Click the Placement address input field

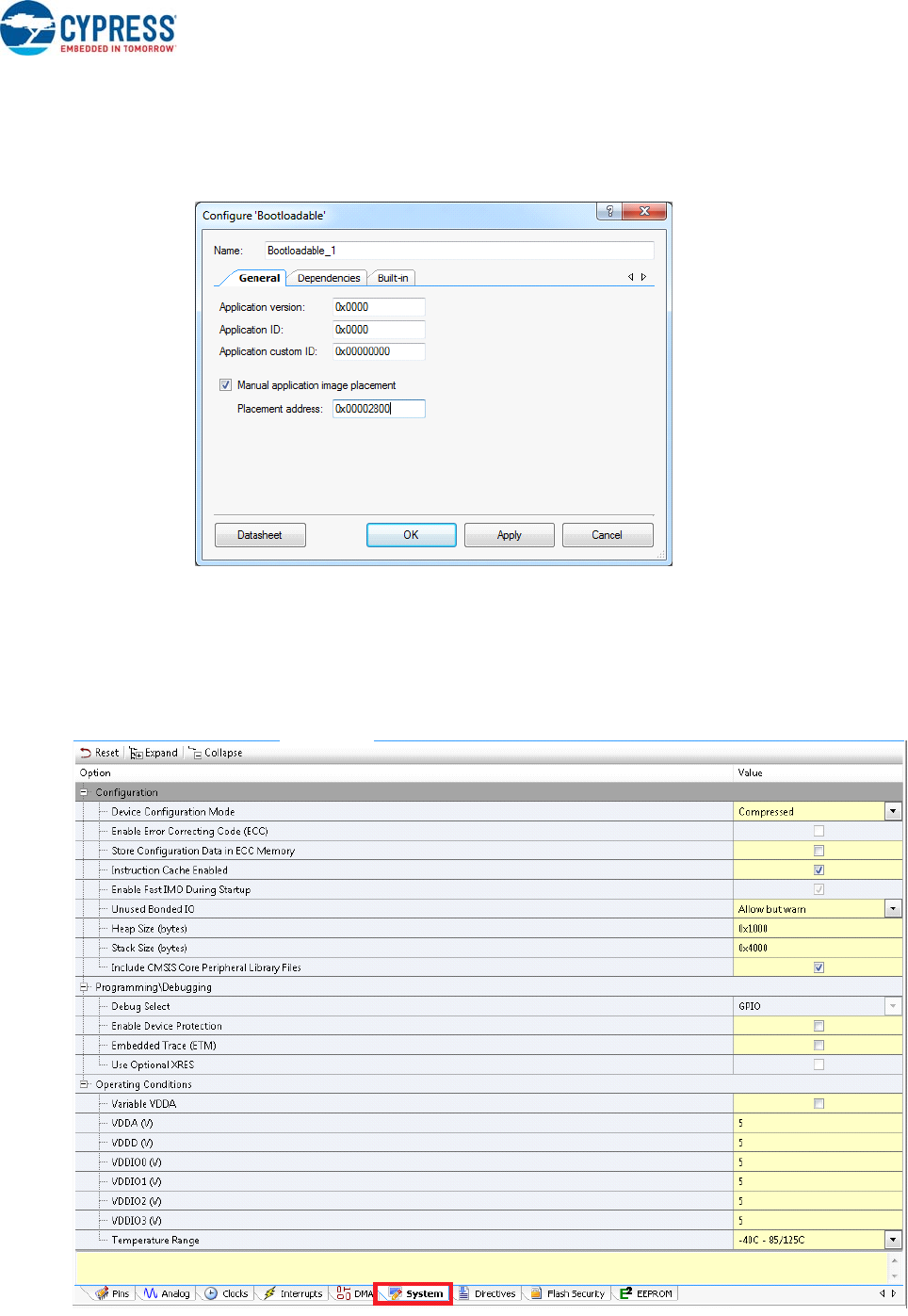pyautogui.click(x=379, y=409)
